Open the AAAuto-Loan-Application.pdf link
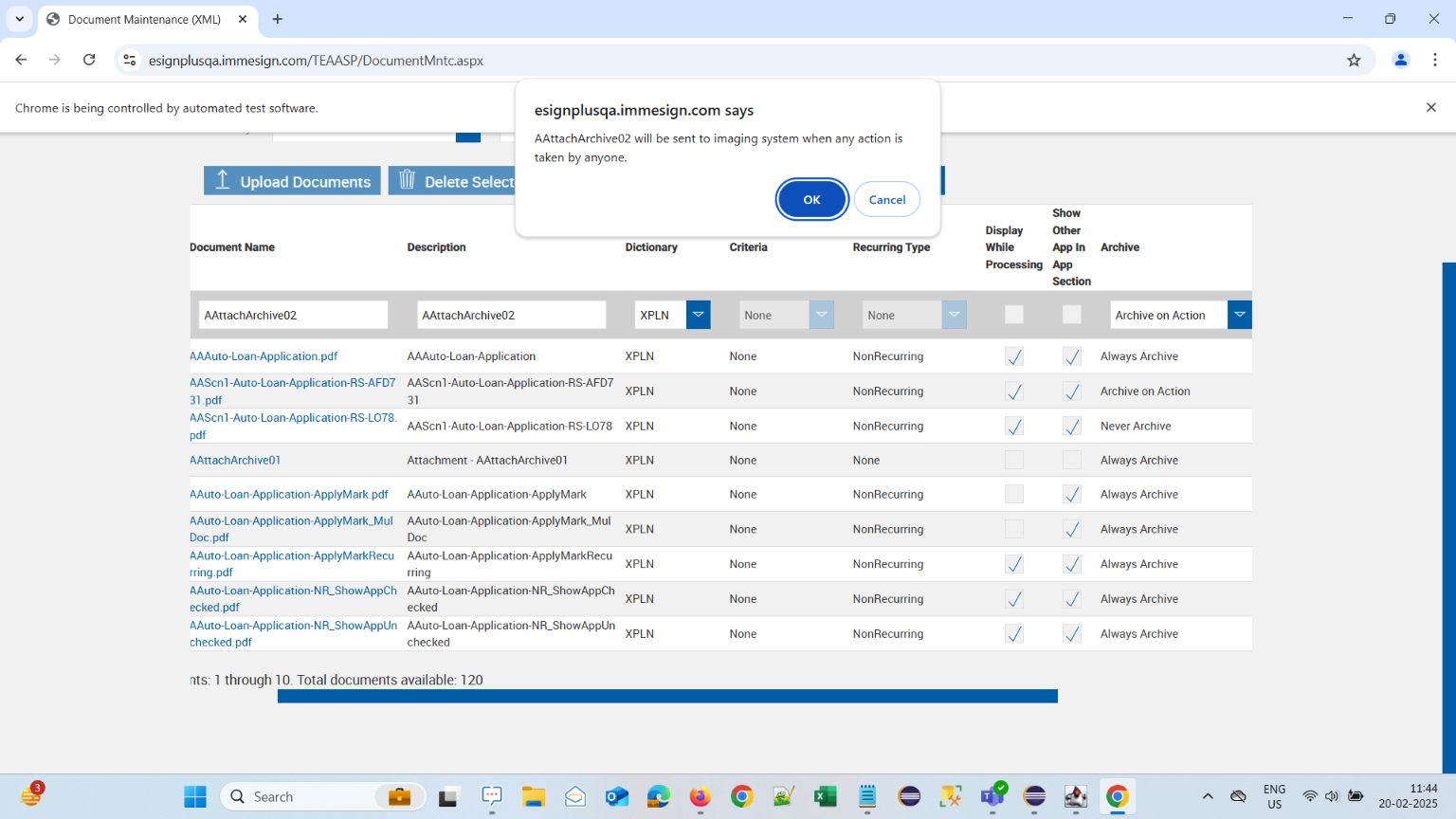Viewport: 1456px width, 819px height. point(264,356)
